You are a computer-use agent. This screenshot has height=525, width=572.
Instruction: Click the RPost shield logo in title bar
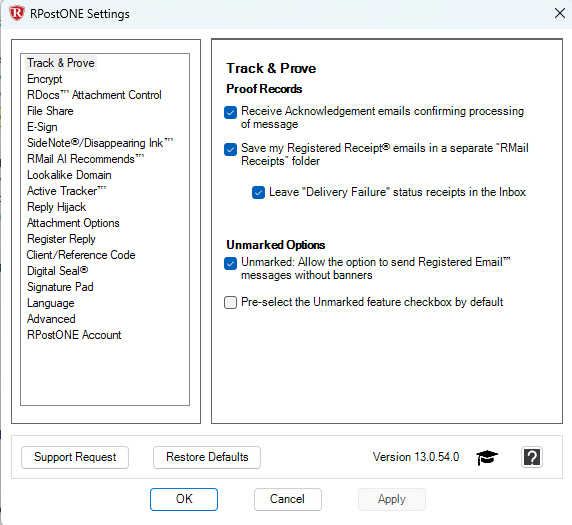point(17,13)
